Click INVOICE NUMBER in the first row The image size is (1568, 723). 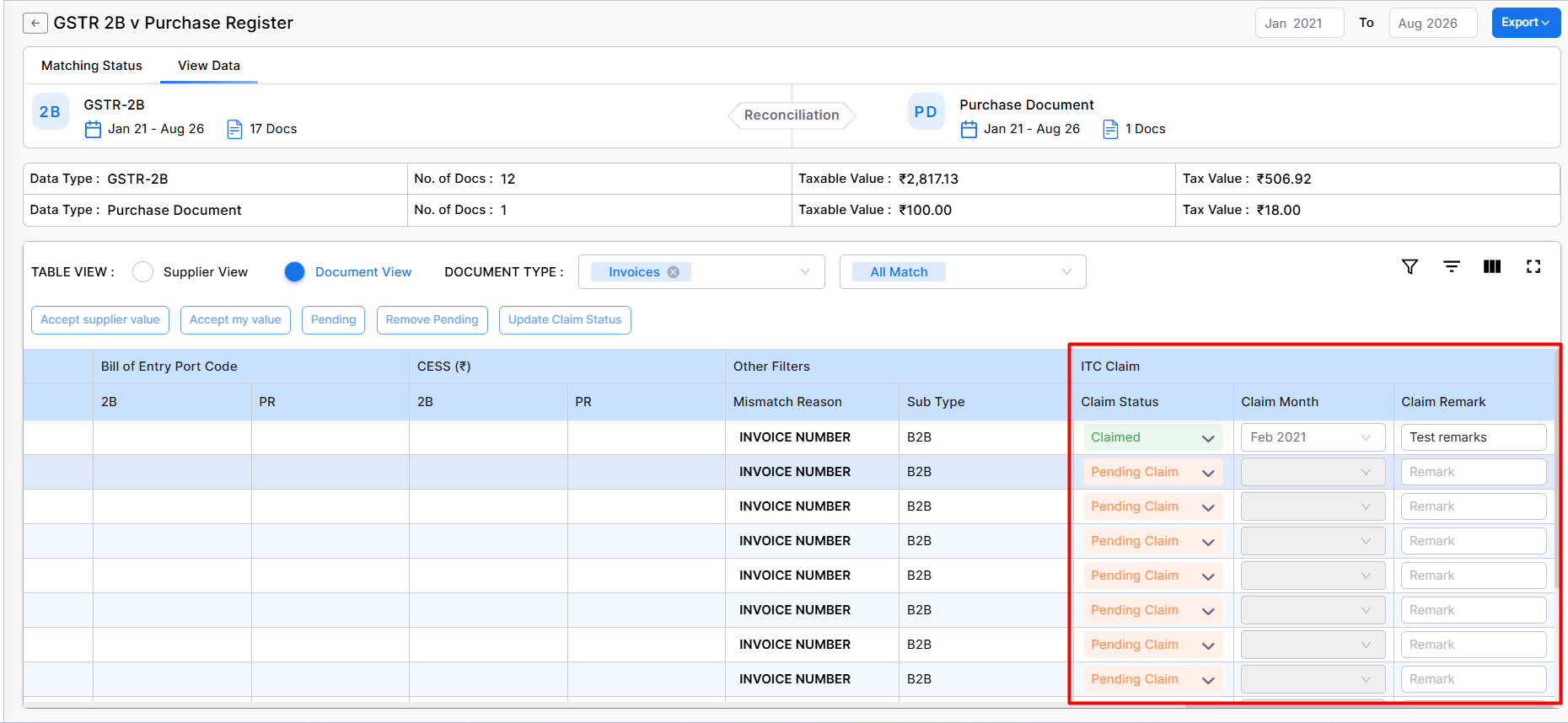coord(795,437)
